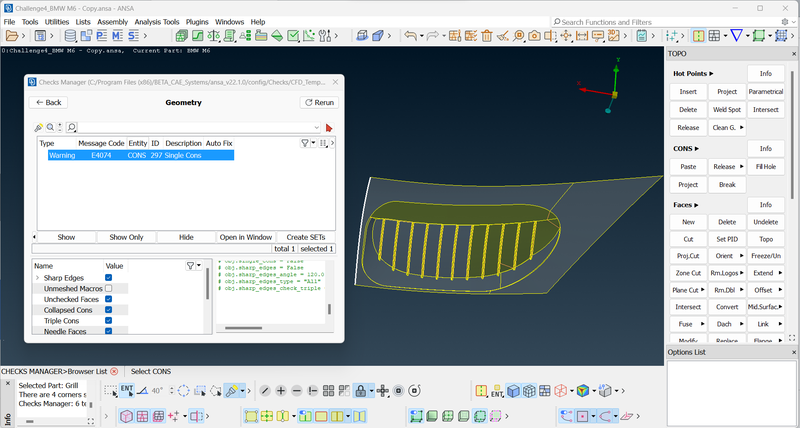Viewport: 800px width, 428px height.
Task: Open the Plugins menu
Action: point(197,22)
